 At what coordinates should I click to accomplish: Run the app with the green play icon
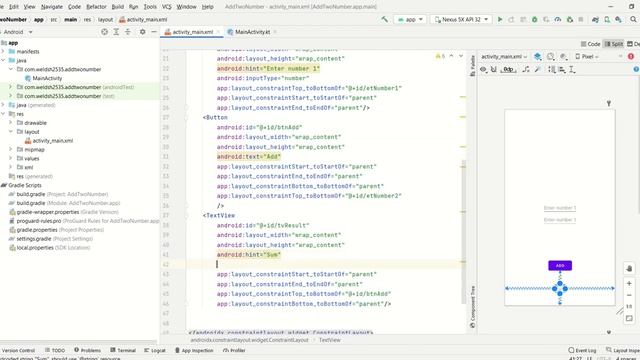pyautogui.click(x=500, y=19)
